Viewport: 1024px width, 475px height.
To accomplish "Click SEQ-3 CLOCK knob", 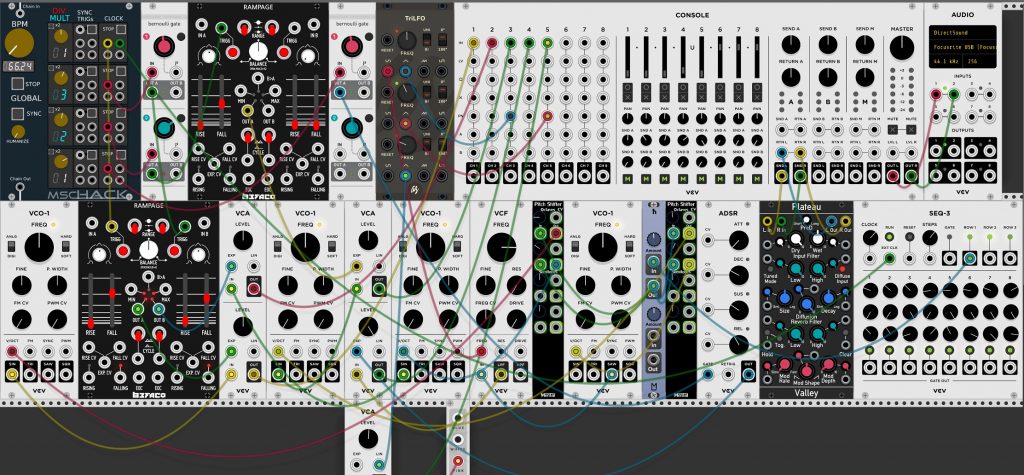I will [869, 237].
